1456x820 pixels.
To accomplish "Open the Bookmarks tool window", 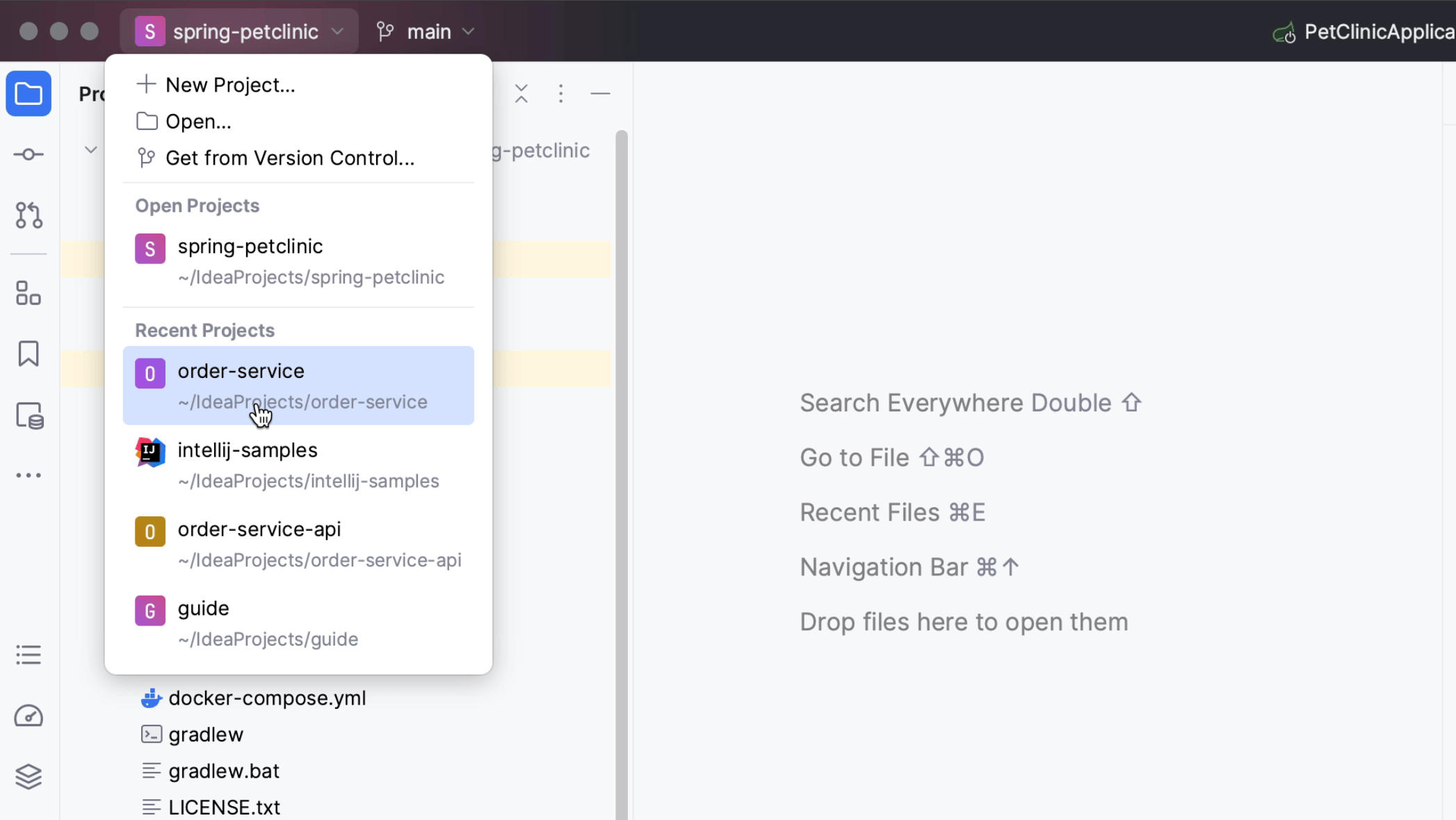I will (29, 354).
